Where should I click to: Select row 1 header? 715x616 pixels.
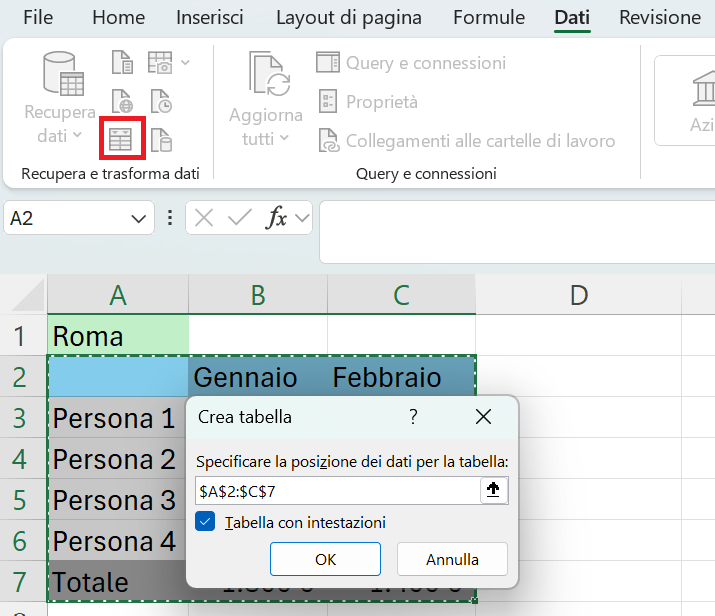(19, 336)
